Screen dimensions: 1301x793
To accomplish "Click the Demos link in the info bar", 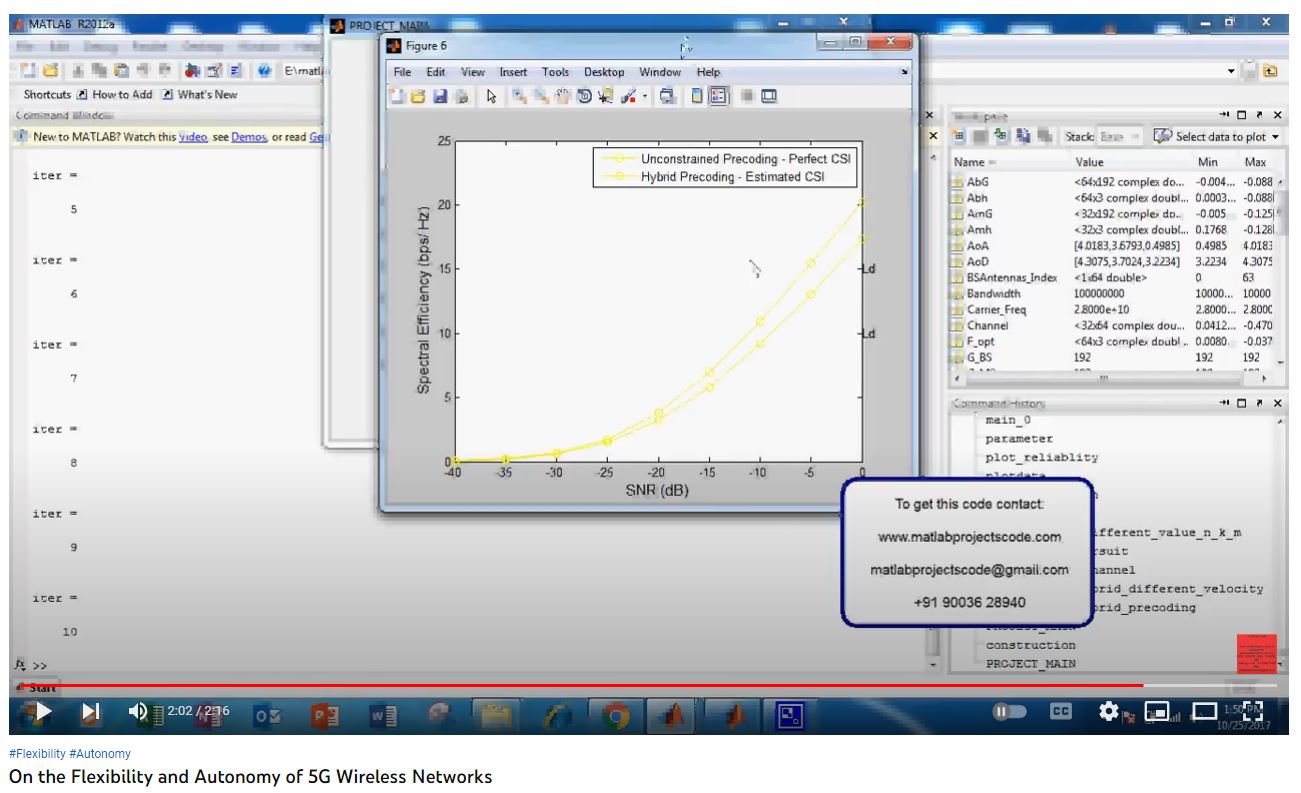I will [248, 137].
